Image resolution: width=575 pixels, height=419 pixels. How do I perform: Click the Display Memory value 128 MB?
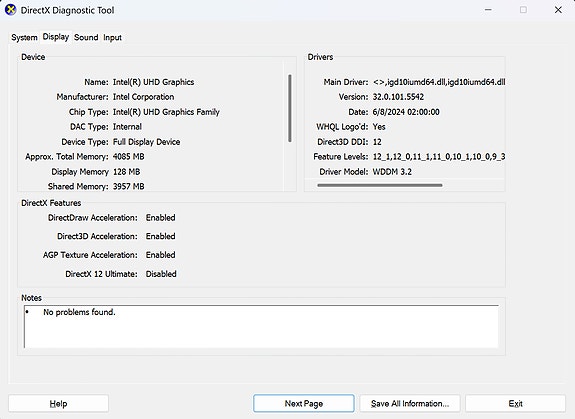point(127,172)
